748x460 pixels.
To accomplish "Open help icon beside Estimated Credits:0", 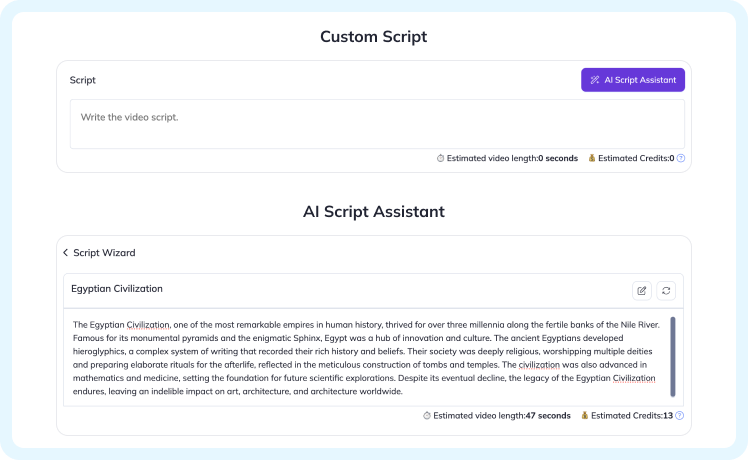I will [681, 158].
